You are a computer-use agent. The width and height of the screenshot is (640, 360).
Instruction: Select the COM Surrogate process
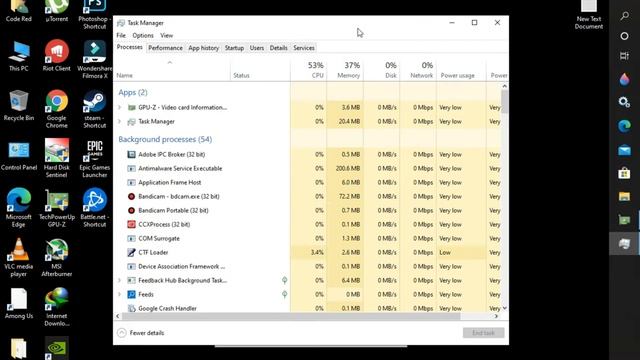[307, 238]
